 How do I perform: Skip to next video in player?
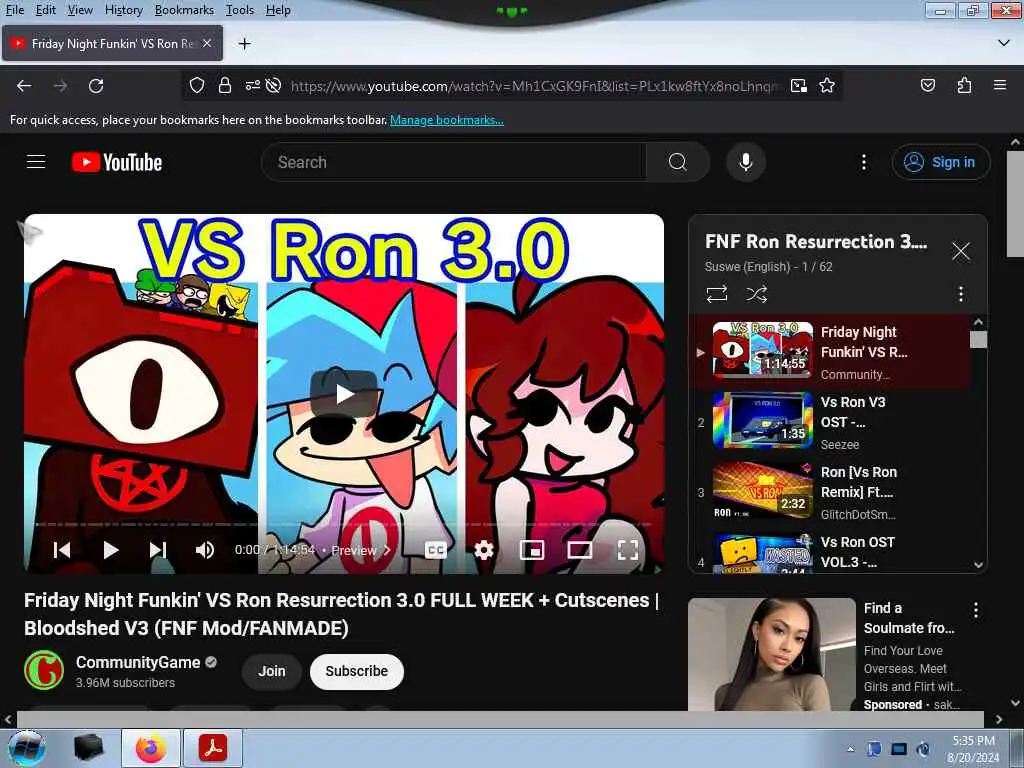pos(158,550)
